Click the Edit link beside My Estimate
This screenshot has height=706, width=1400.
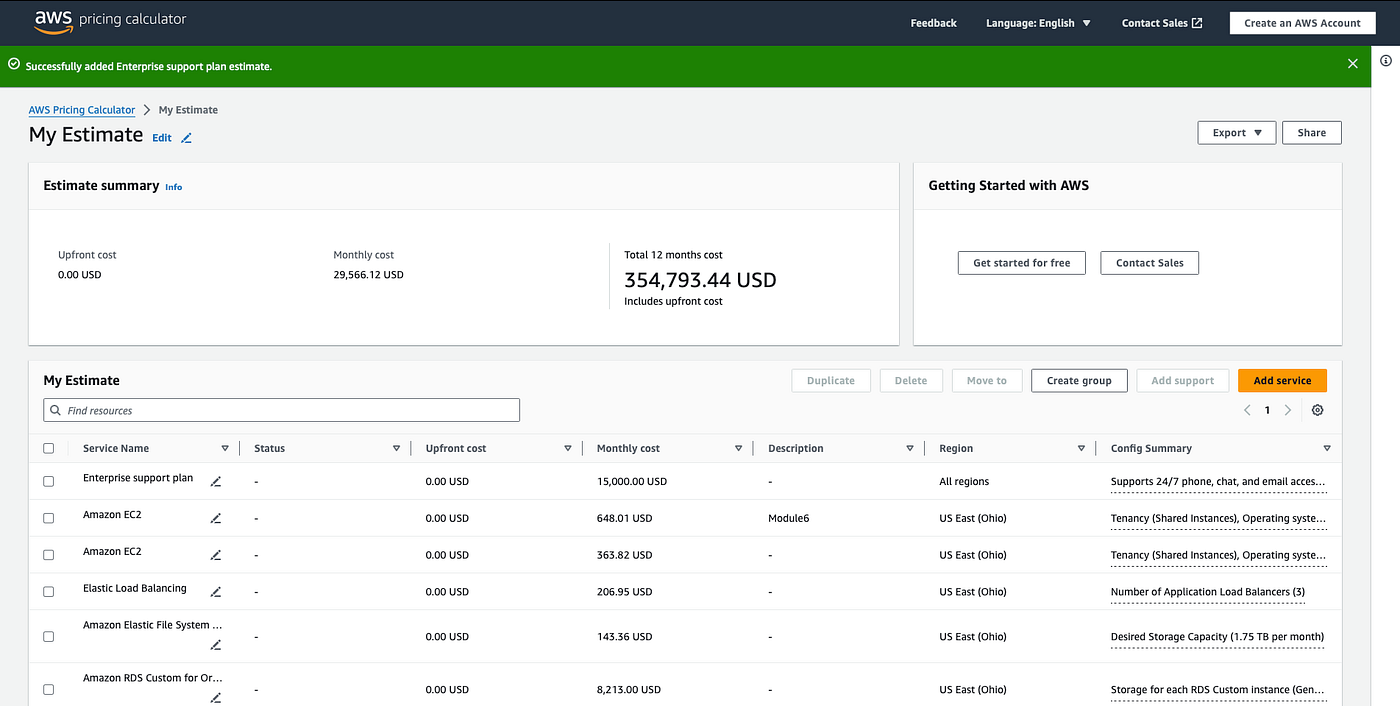tap(162, 138)
